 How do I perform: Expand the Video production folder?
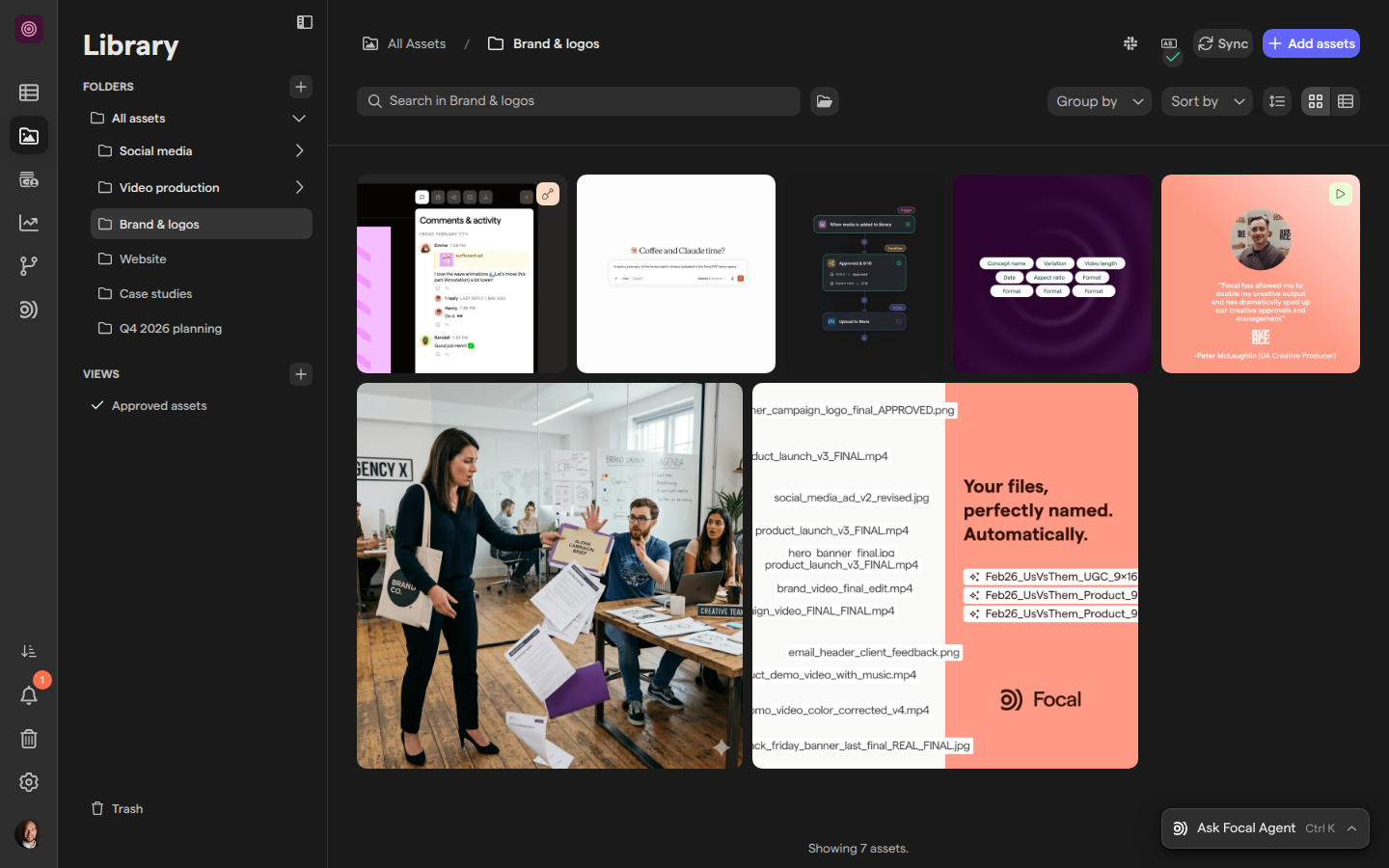[299, 188]
